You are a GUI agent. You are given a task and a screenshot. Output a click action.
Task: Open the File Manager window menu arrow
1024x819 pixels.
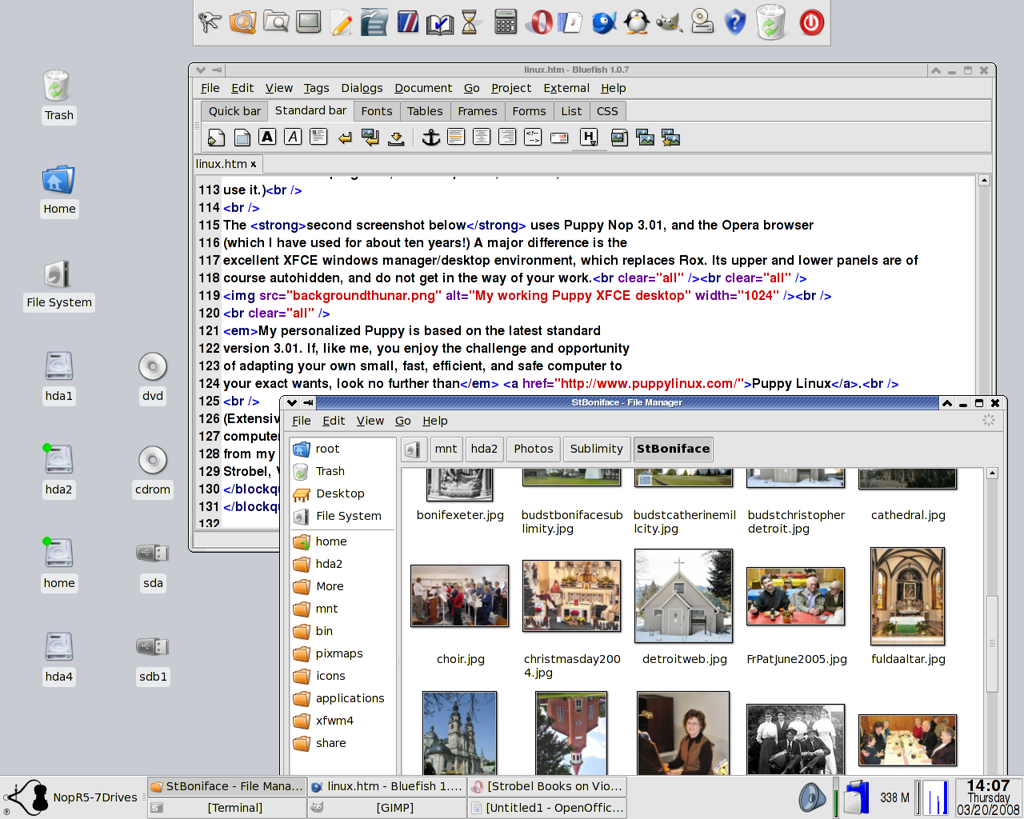tap(292, 403)
